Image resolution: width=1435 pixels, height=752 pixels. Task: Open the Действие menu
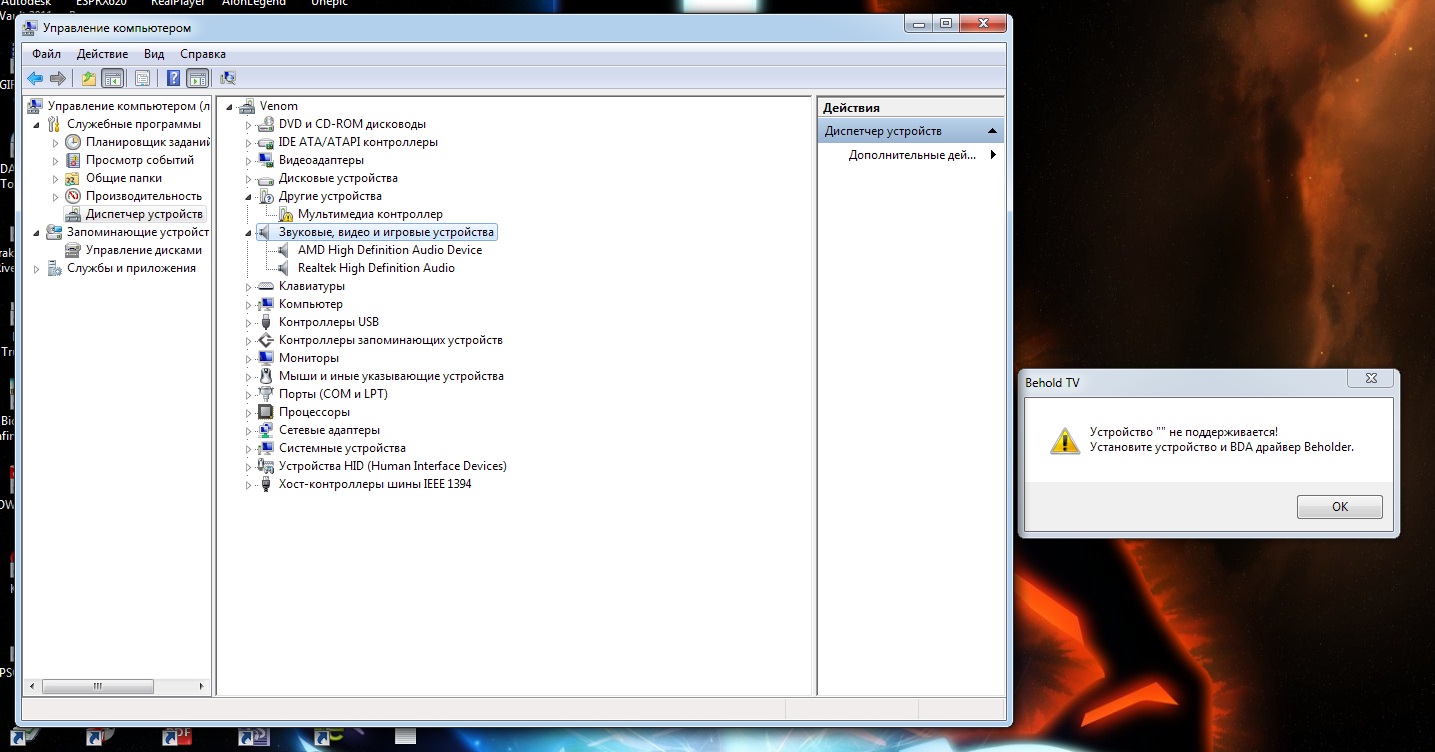(x=102, y=54)
